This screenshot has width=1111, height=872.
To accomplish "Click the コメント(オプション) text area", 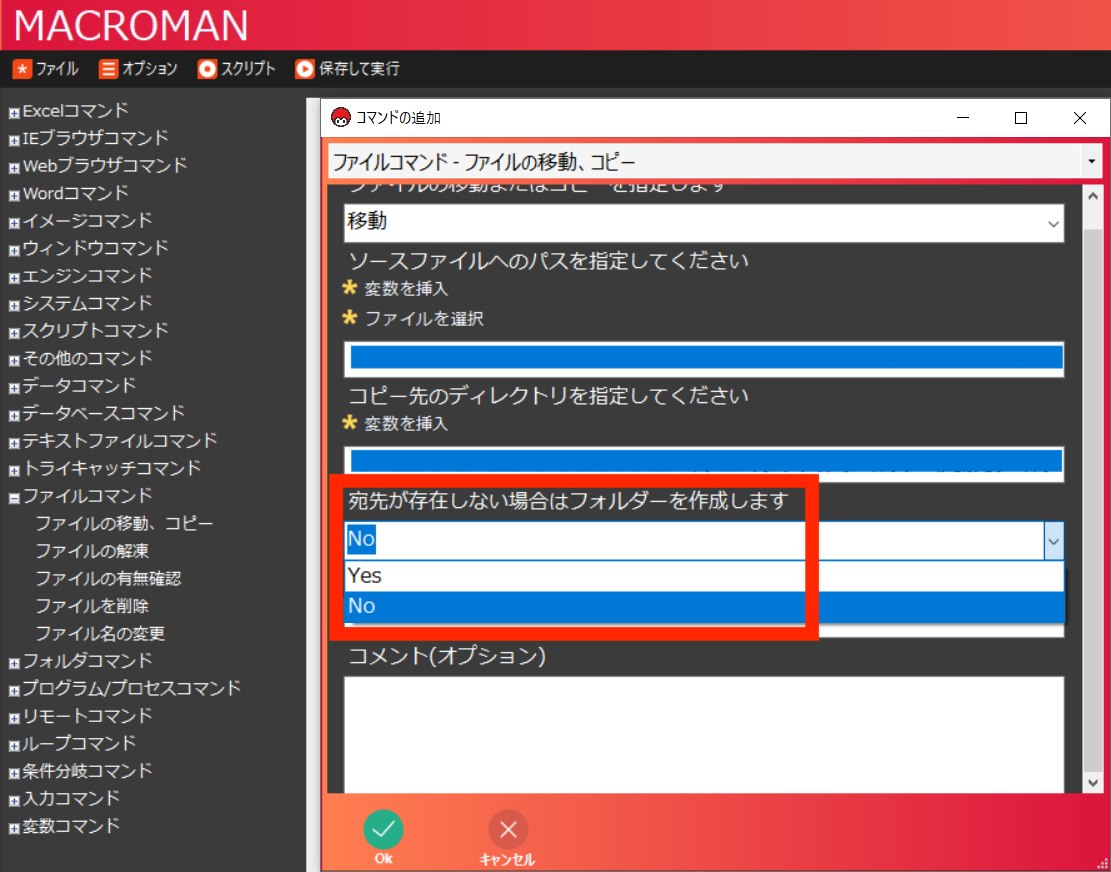I will coord(704,735).
